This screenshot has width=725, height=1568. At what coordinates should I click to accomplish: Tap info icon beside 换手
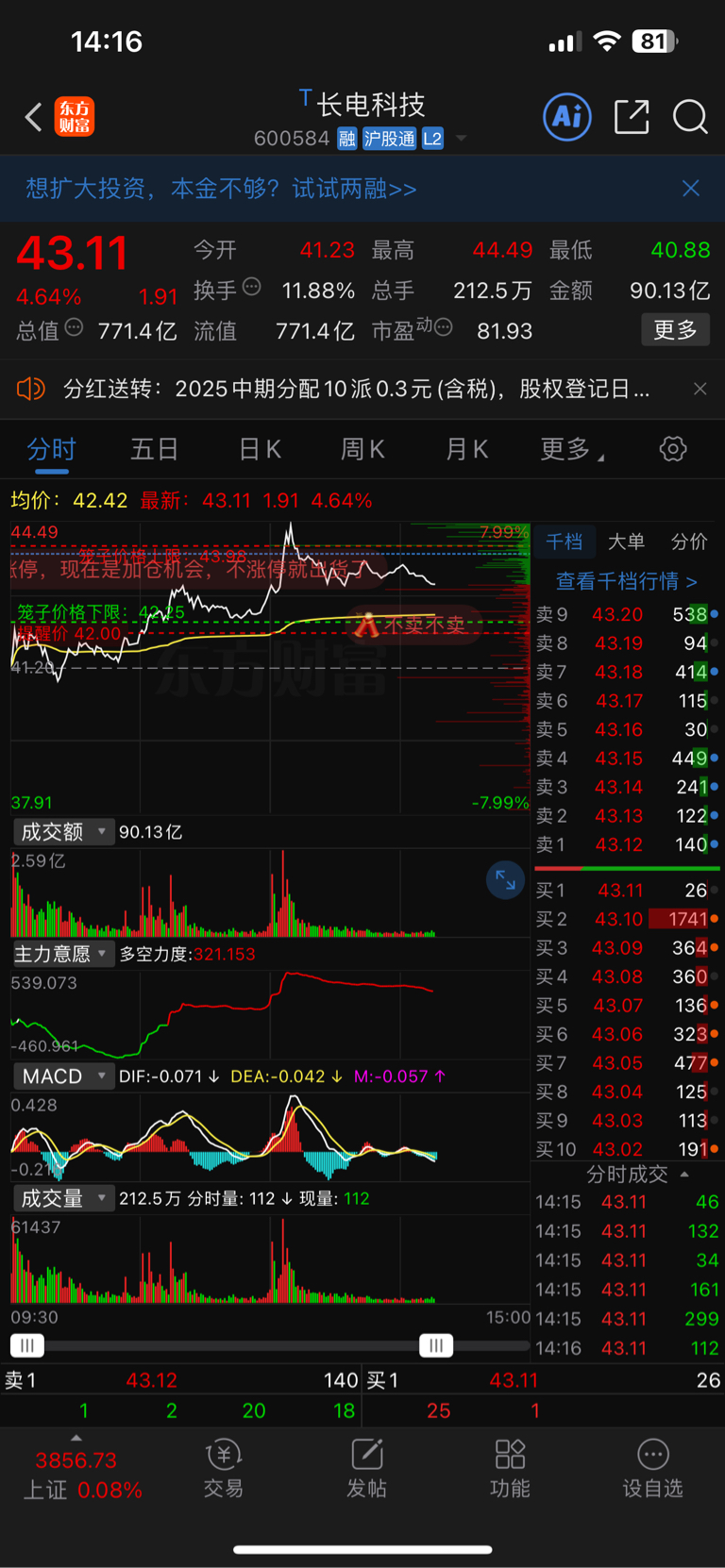251,287
